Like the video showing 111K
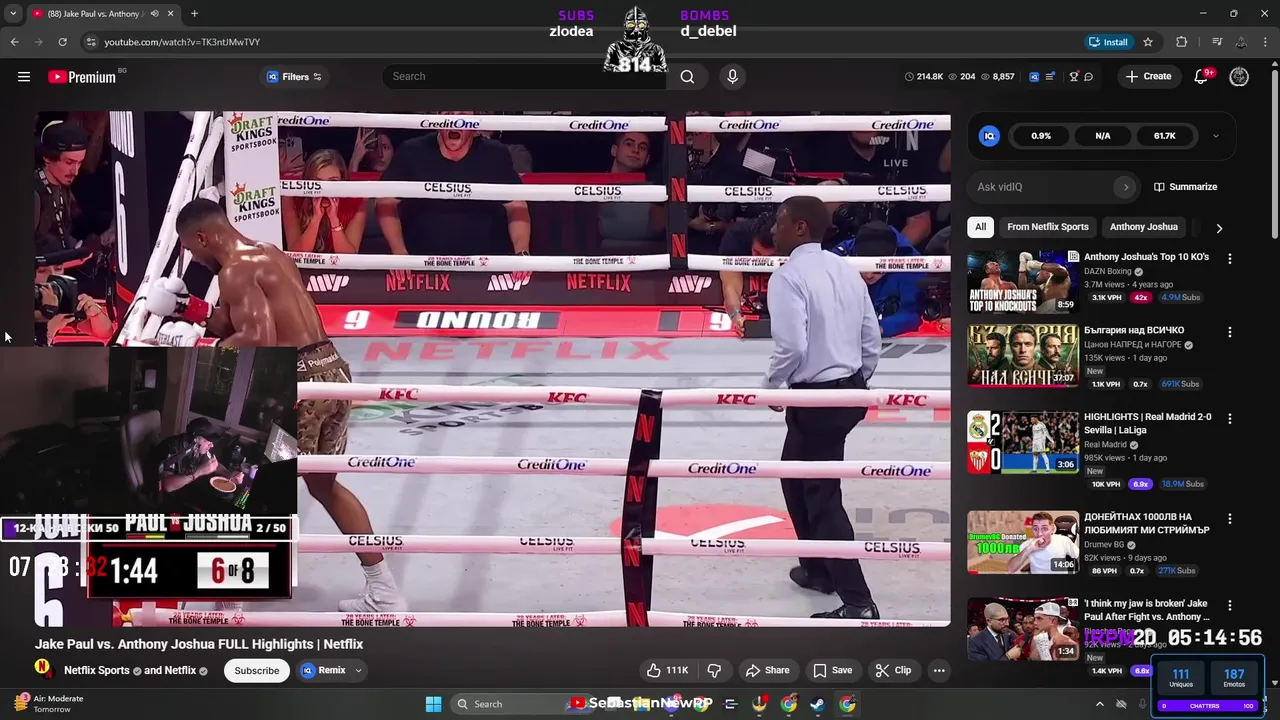Screen dimensions: 1280x720 pyautogui.click(x=667, y=670)
